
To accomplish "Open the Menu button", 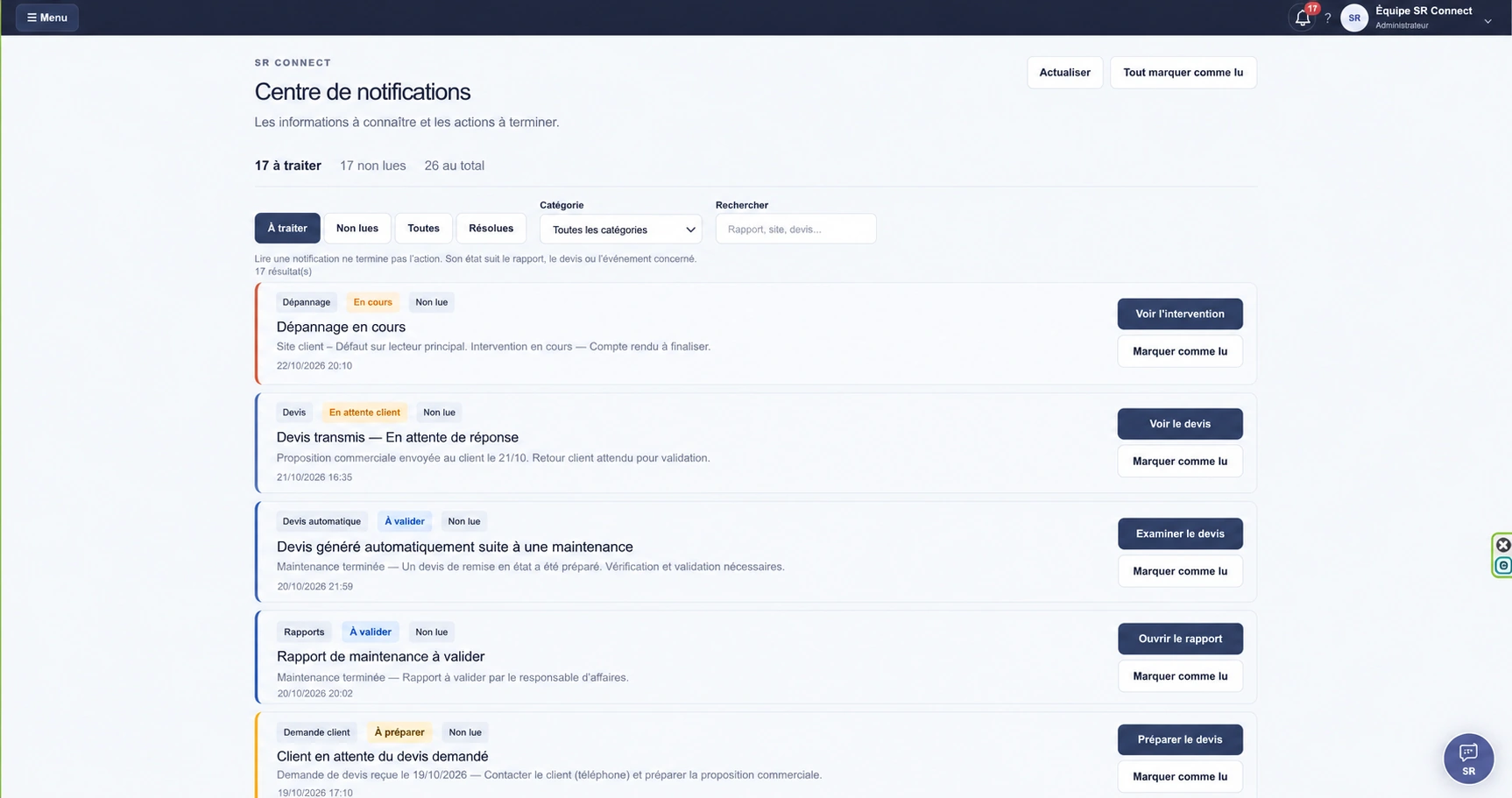I will (47, 18).
